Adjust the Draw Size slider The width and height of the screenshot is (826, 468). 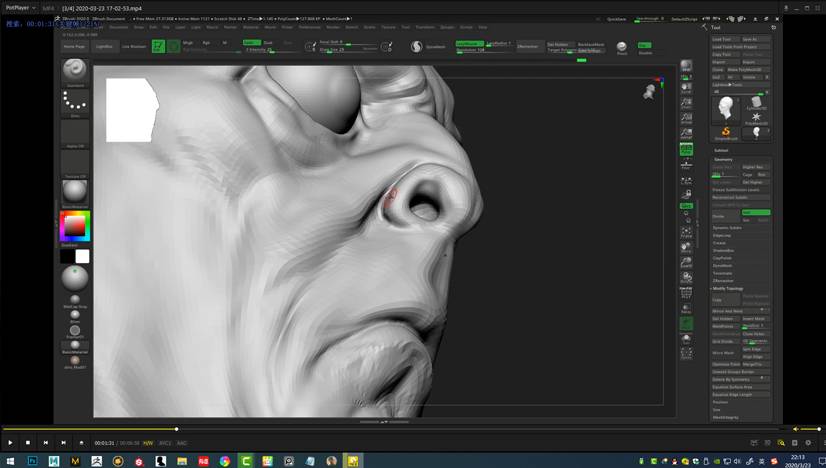pos(348,50)
